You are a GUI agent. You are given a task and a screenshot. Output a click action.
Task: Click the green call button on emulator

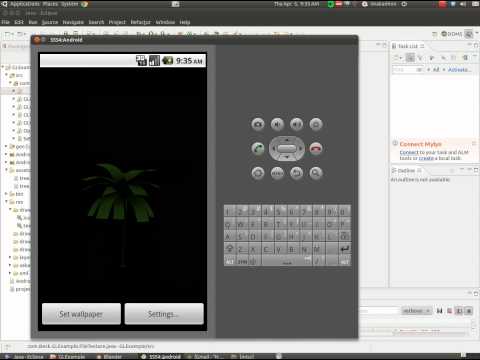258,148
